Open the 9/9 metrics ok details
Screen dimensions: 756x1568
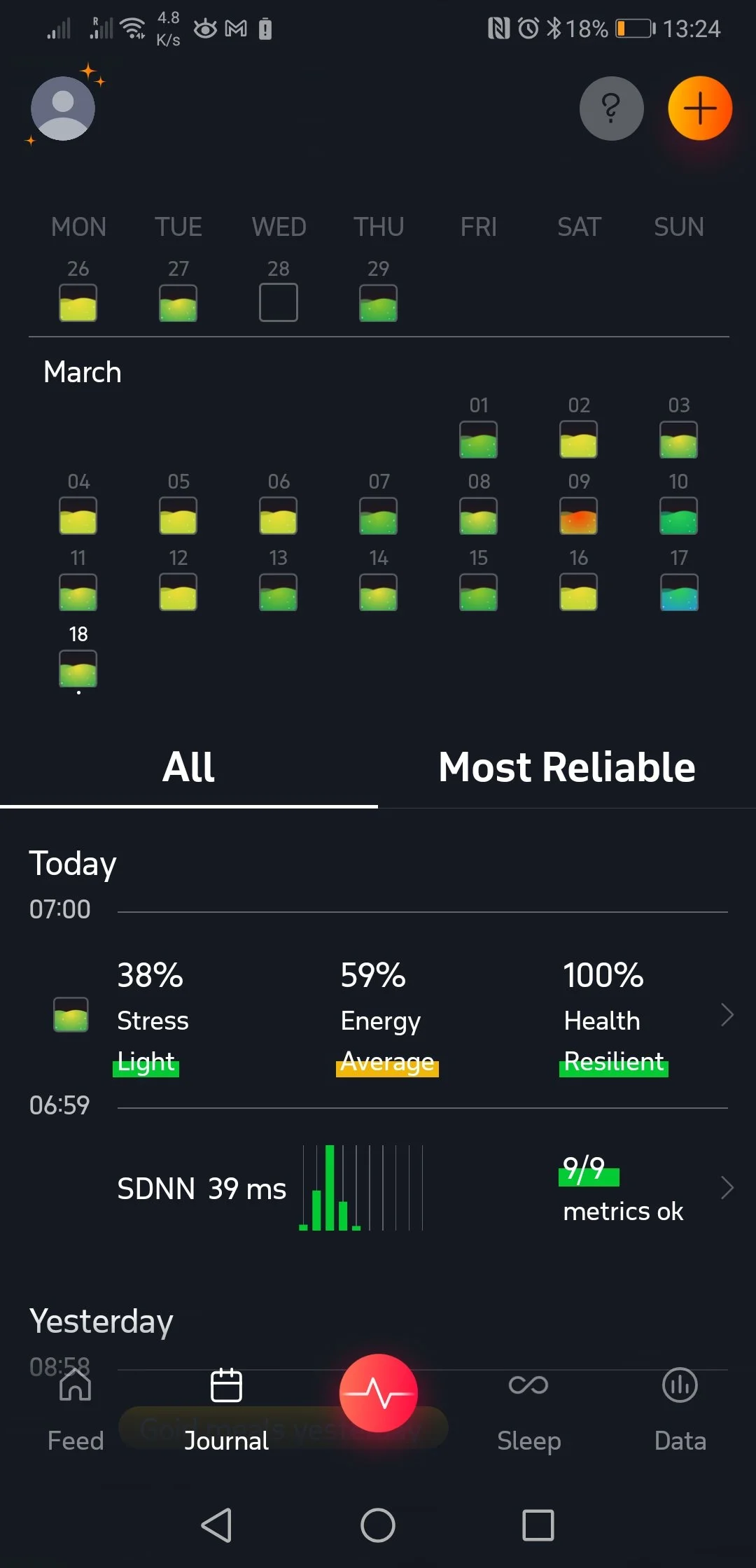tap(623, 1189)
